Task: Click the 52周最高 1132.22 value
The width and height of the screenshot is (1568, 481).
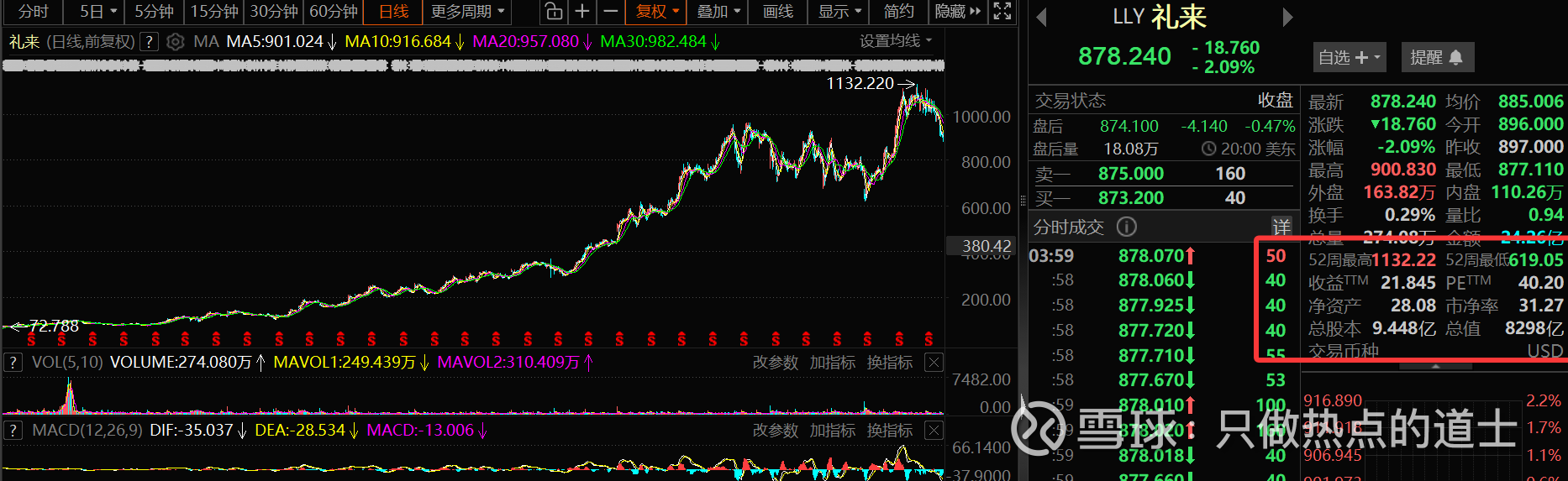Action: [1403, 260]
